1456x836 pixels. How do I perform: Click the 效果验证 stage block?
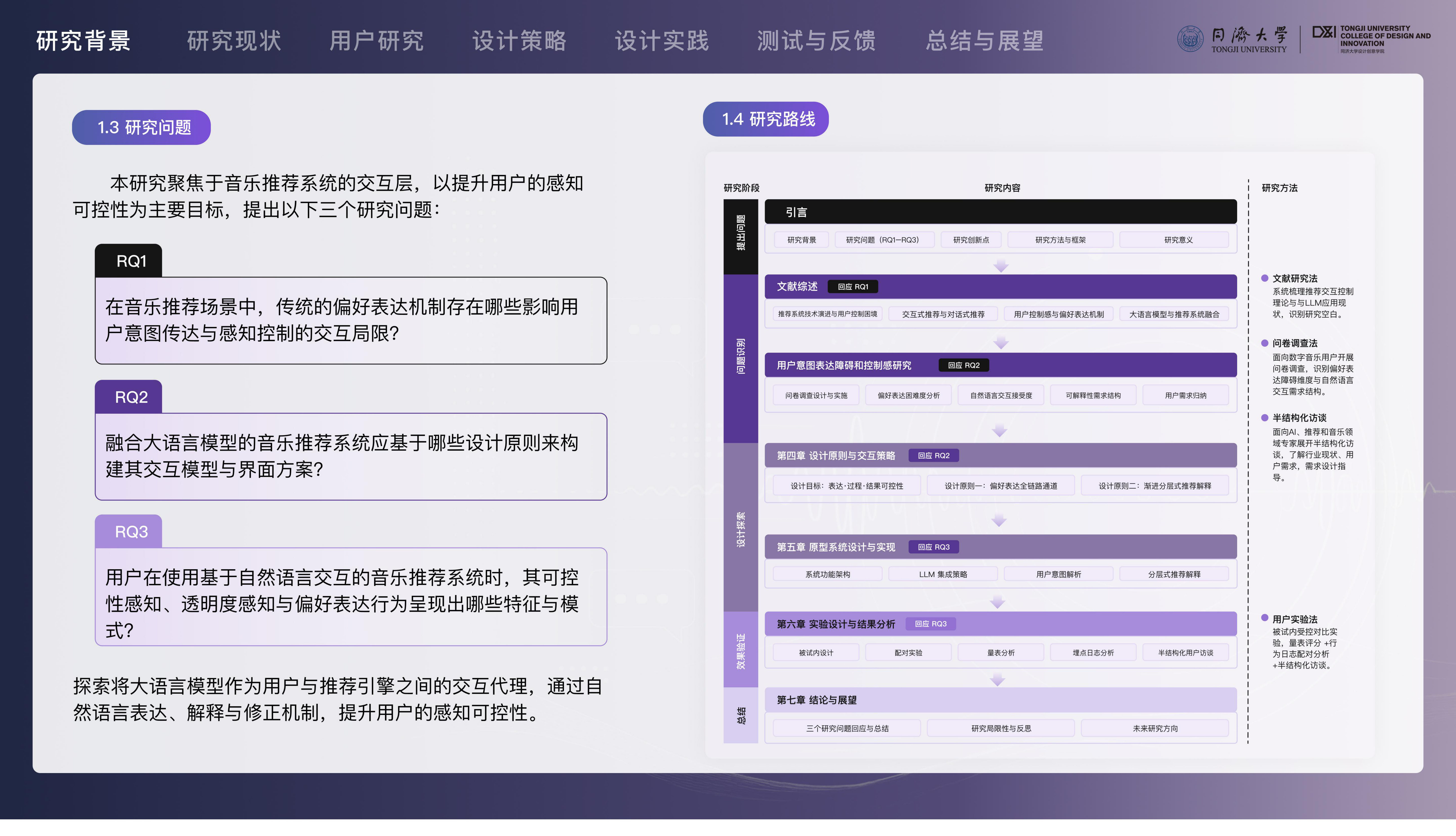pyautogui.click(x=740, y=649)
